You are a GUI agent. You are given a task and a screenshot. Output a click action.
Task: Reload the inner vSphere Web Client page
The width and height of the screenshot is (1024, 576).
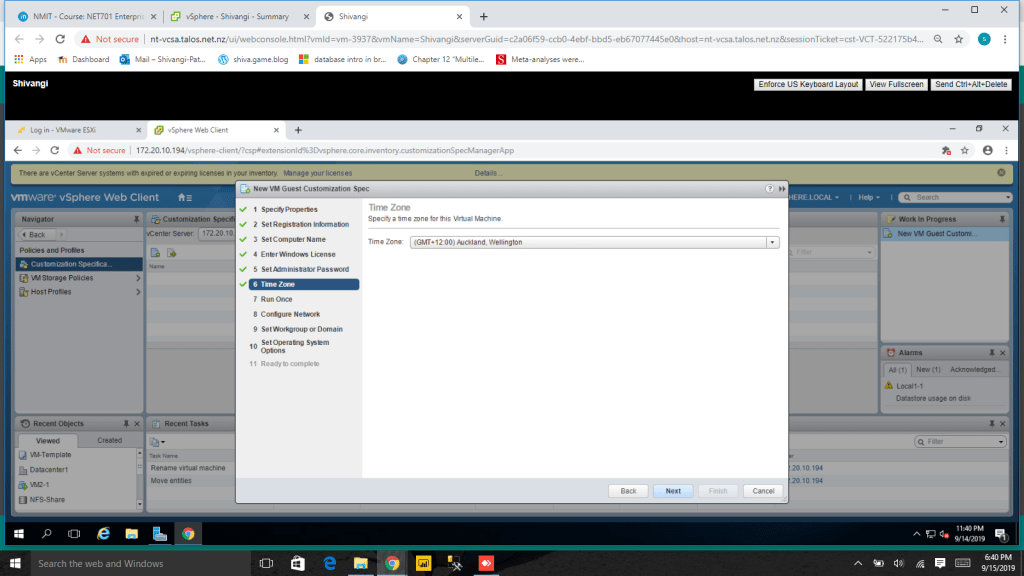(59, 150)
